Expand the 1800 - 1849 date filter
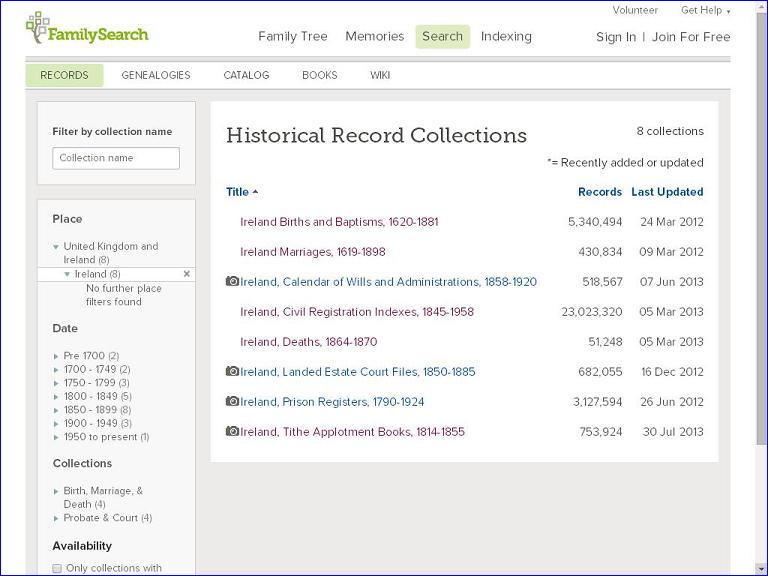The image size is (768, 576). [56, 397]
